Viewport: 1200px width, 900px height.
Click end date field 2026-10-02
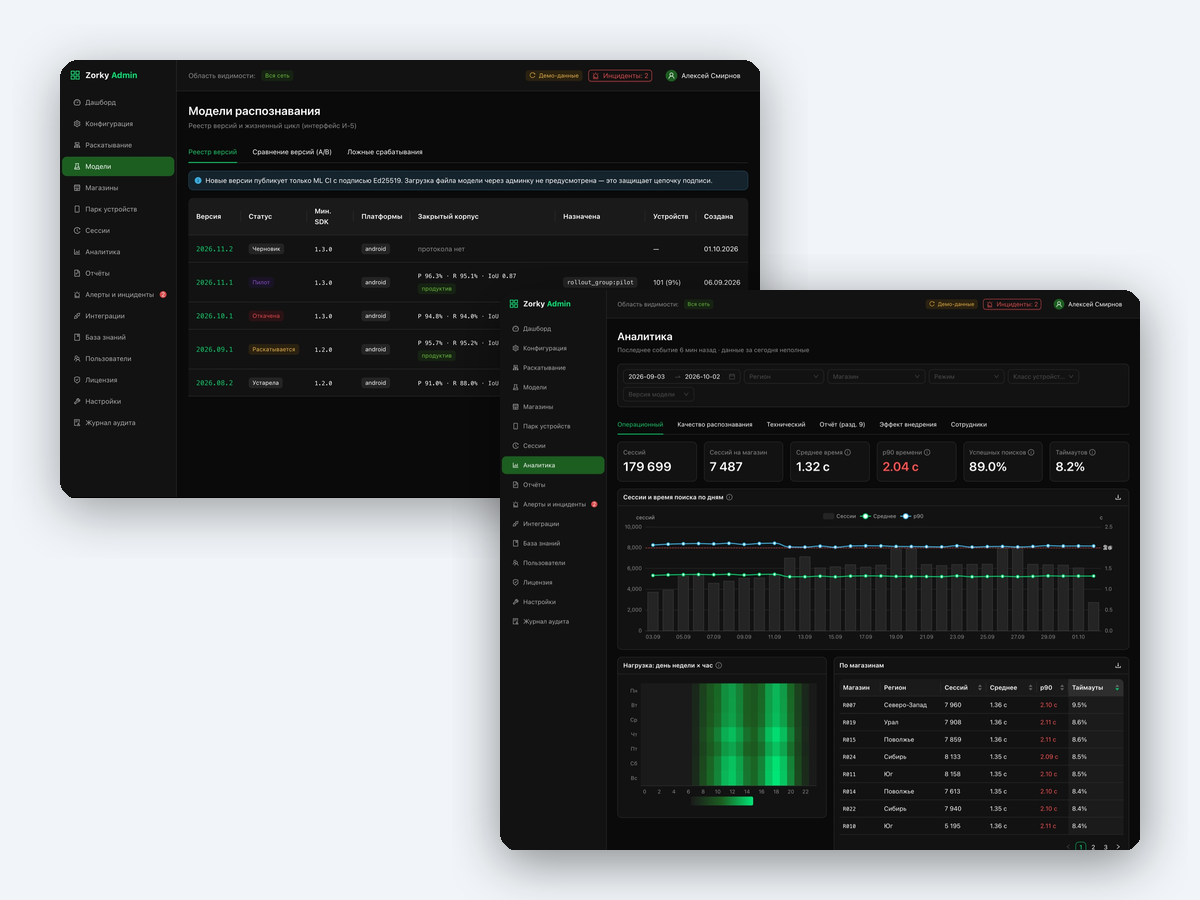coord(702,377)
